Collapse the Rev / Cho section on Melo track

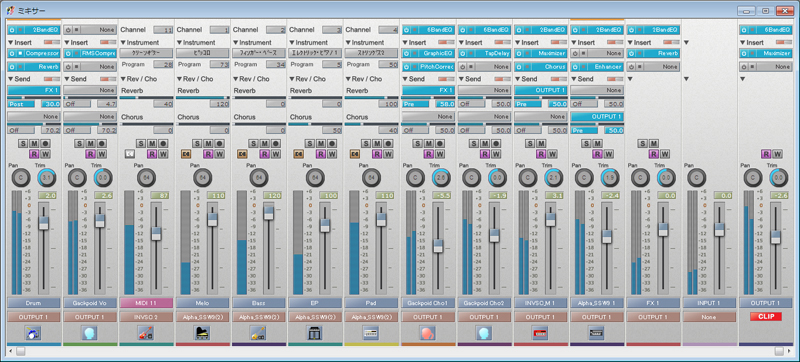[180, 79]
